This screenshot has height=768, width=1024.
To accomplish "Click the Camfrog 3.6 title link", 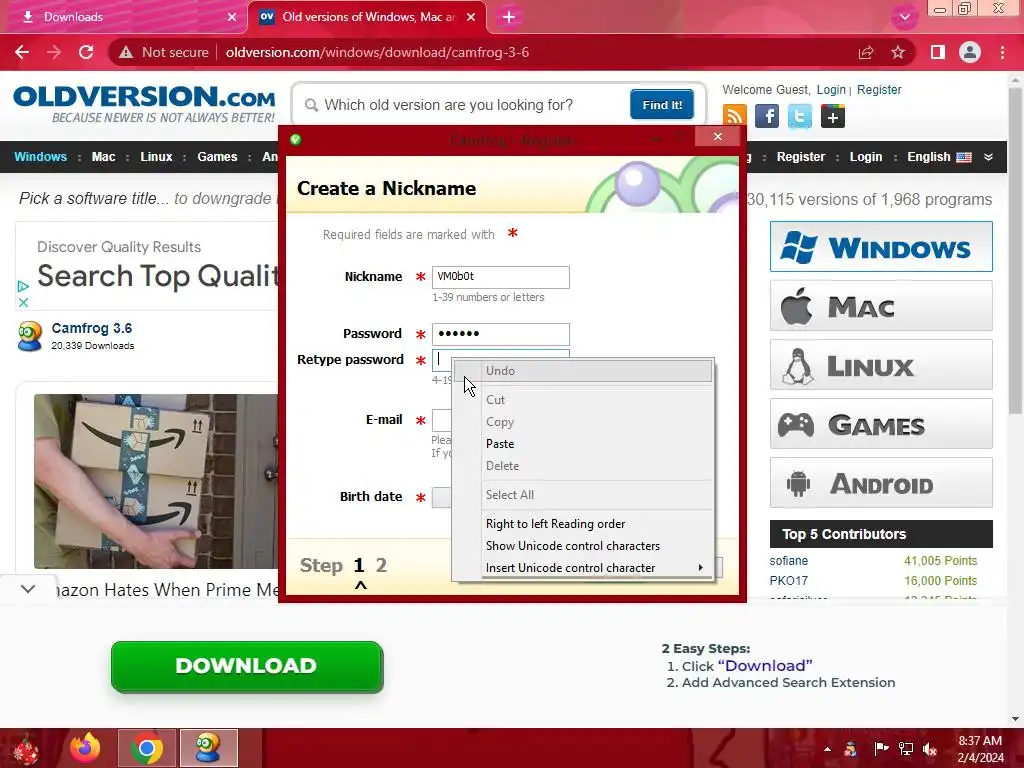I will pos(91,328).
